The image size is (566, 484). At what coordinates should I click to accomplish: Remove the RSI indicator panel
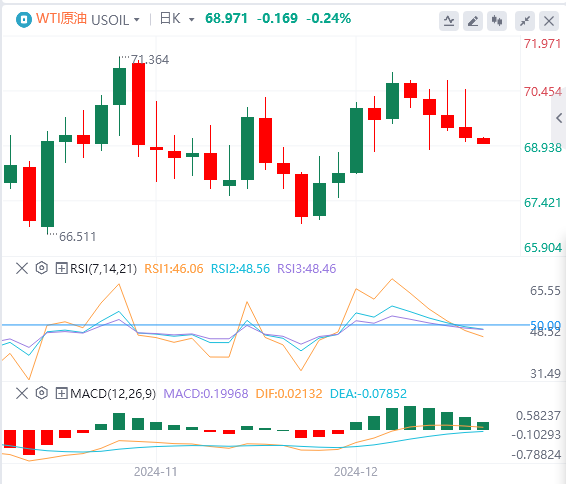pyautogui.click(x=22, y=268)
